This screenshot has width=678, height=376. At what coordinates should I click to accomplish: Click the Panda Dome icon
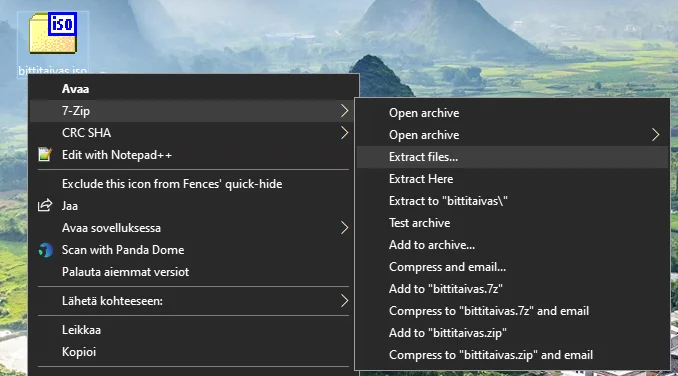45,250
